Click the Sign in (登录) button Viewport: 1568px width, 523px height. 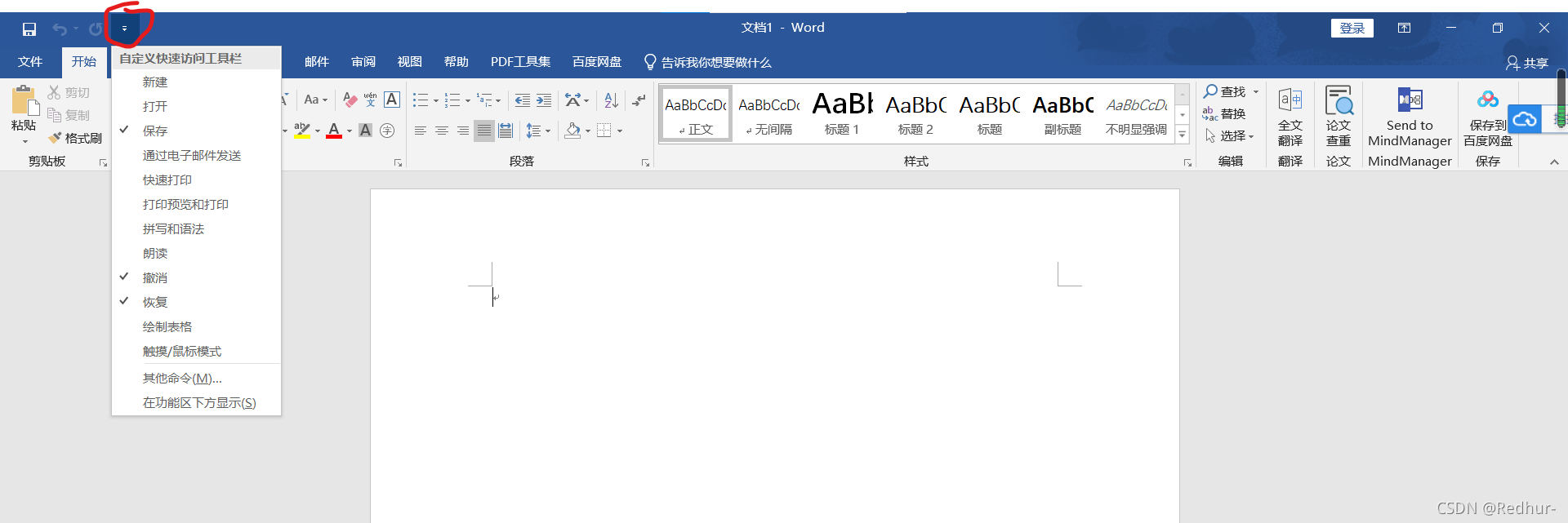click(x=1352, y=28)
